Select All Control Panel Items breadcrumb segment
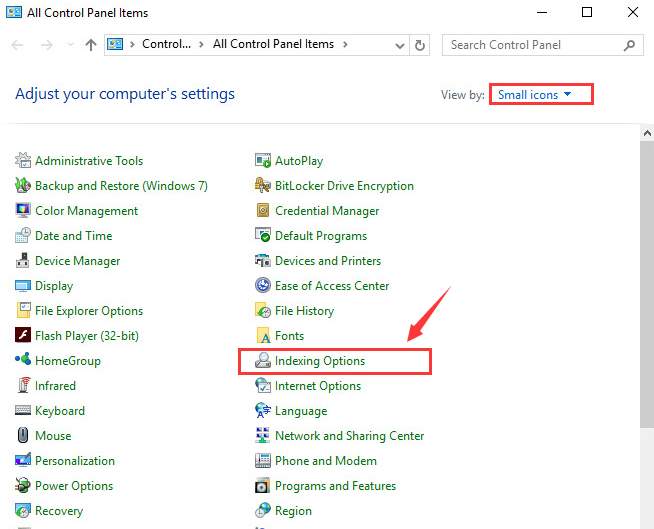 click(273, 45)
